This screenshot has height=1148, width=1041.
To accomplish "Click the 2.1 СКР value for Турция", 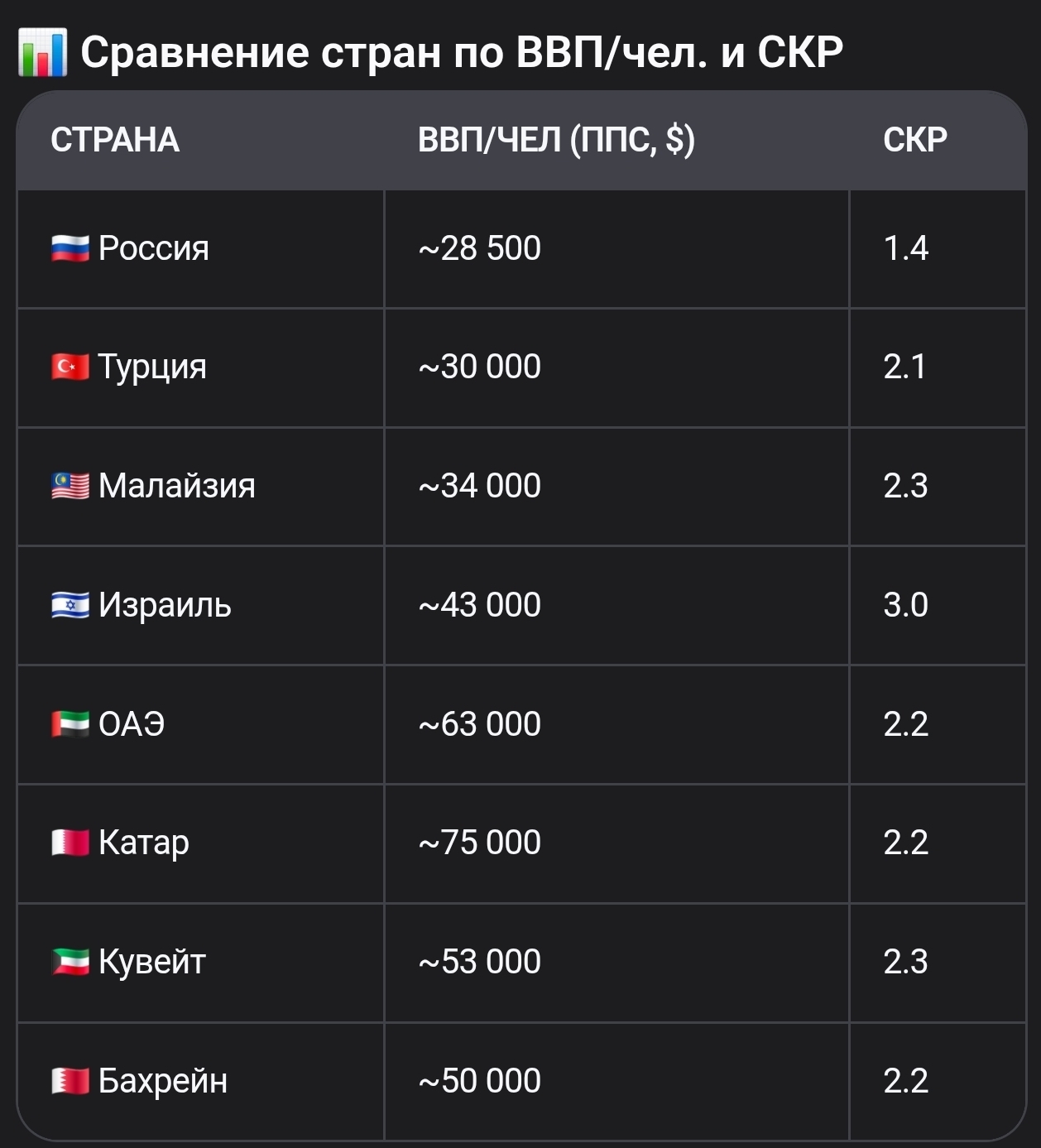I will click(x=904, y=367).
